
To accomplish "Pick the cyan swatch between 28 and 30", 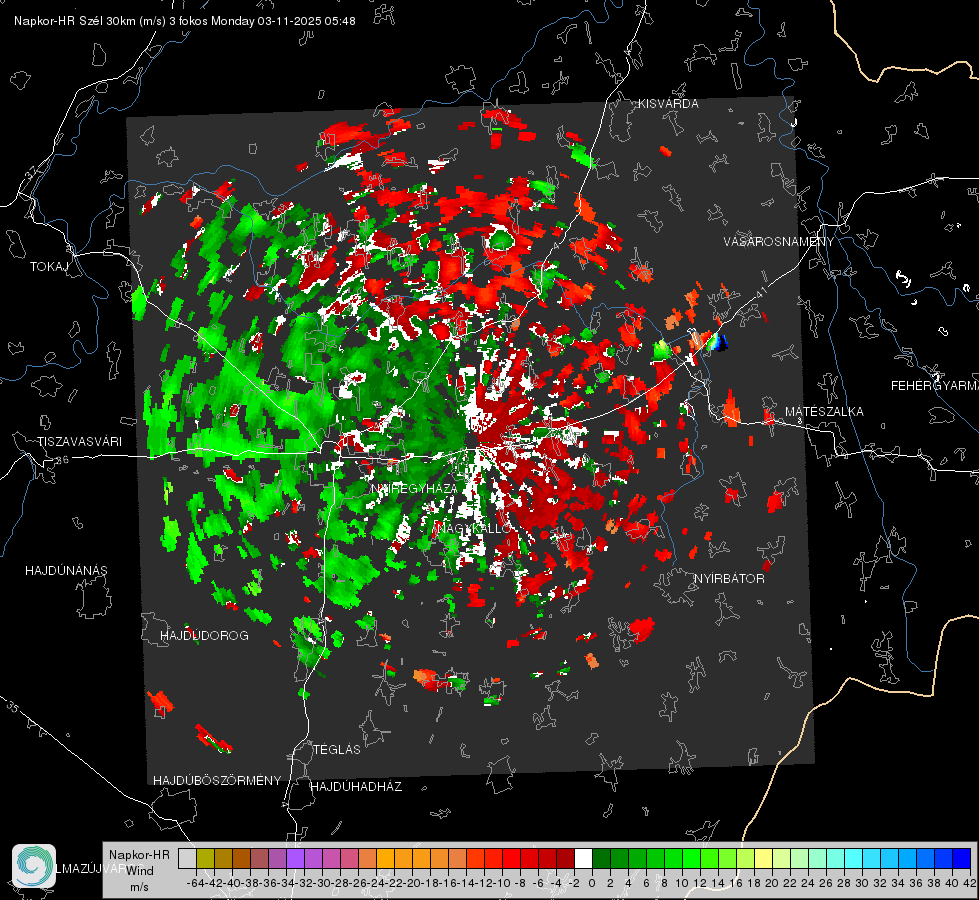I will pos(854,859).
